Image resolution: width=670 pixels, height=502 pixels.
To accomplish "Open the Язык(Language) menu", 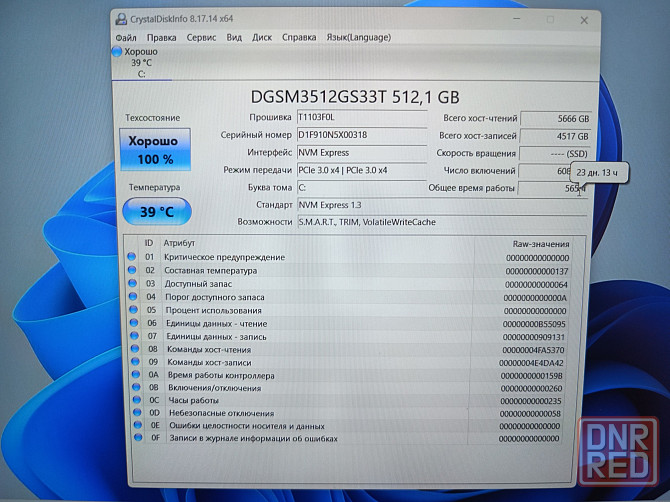I will pos(360,37).
